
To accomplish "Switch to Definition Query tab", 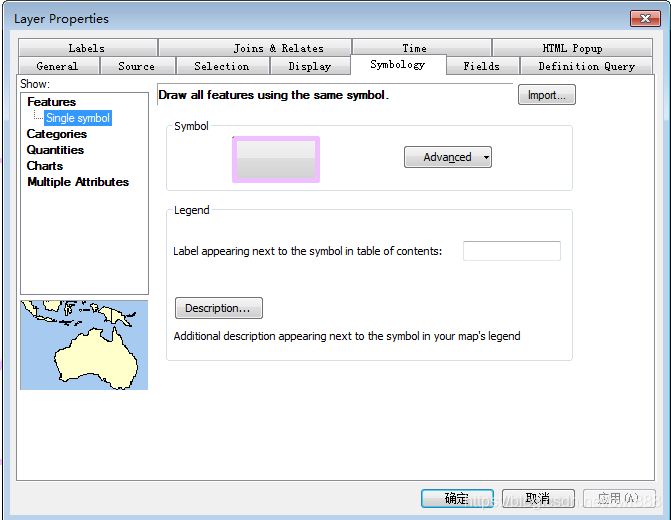I will 586,66.
